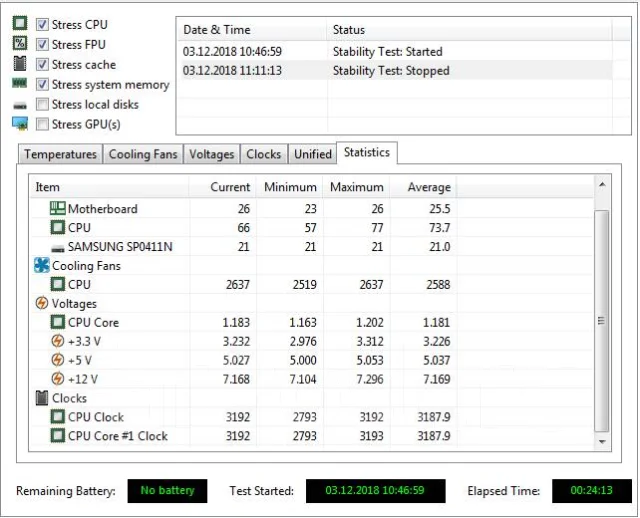The image size is (640, 518).
Task: Click the Elapsed Time 00:24:13 display
Action: click(x=592, y=490)
